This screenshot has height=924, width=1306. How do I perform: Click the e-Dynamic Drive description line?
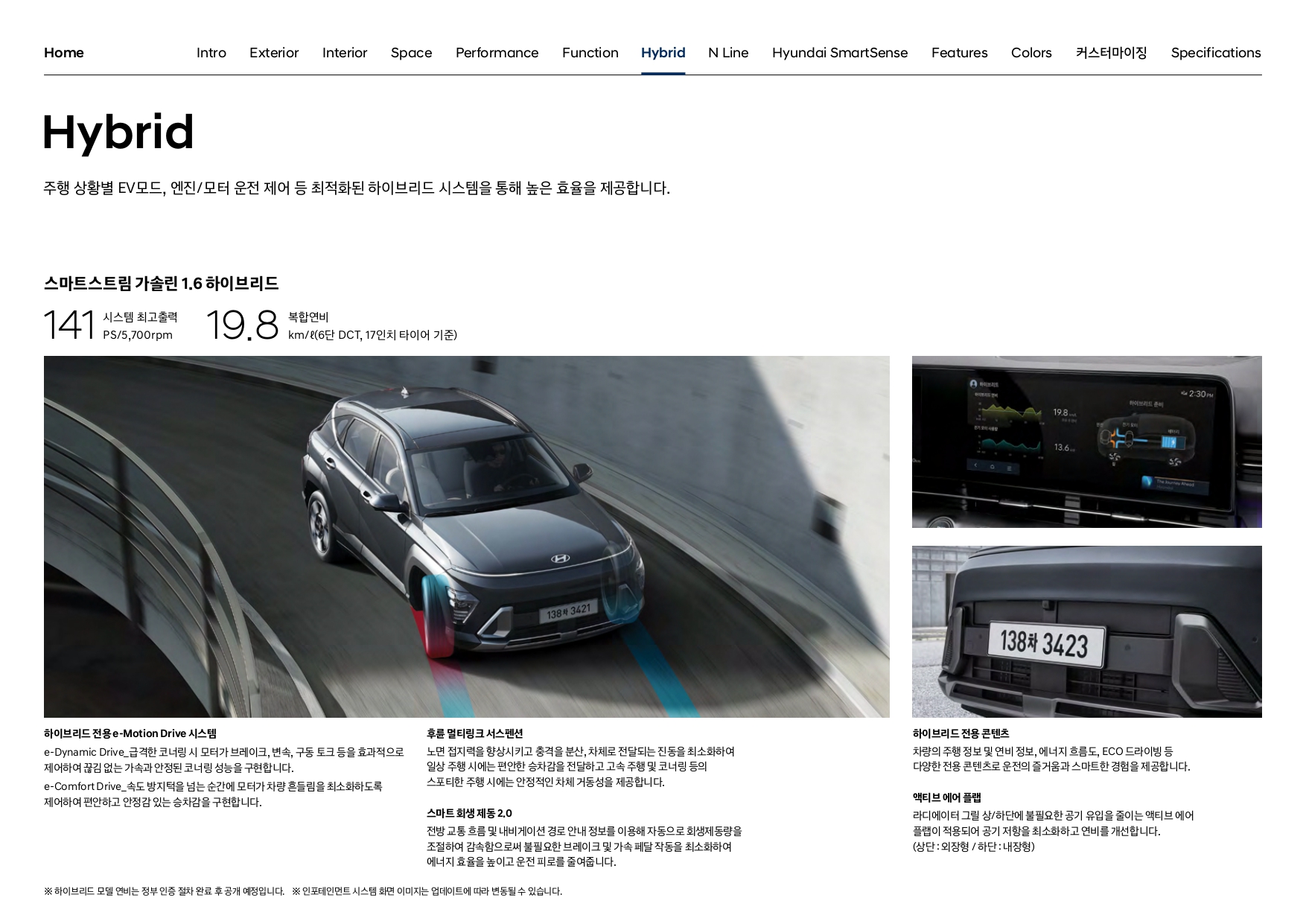223,759
